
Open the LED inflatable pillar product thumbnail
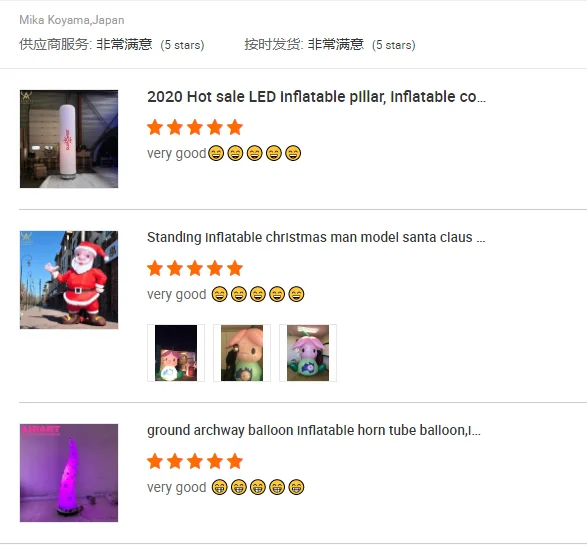(69, 139)
